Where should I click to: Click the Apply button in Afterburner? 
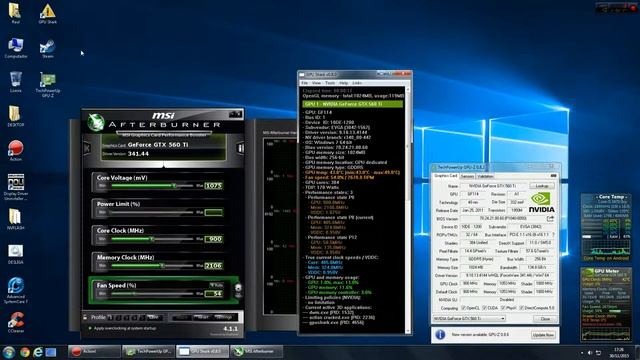[181, 317]
